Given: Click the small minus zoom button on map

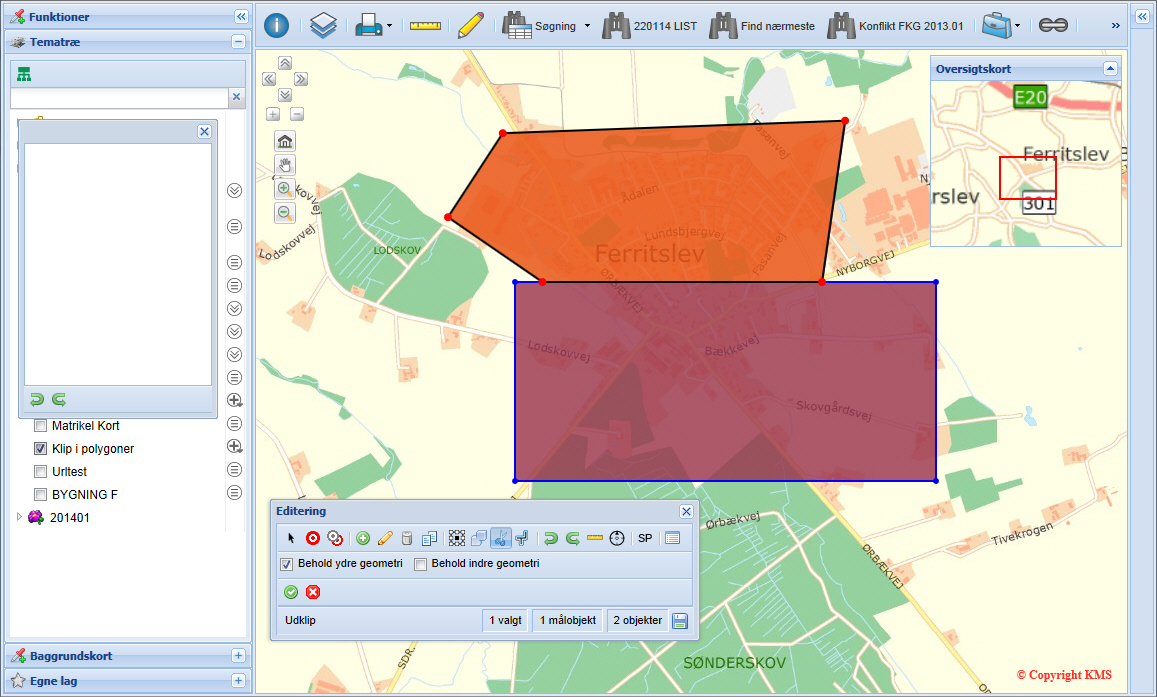Looking at the screenshot, I should 297,114.
